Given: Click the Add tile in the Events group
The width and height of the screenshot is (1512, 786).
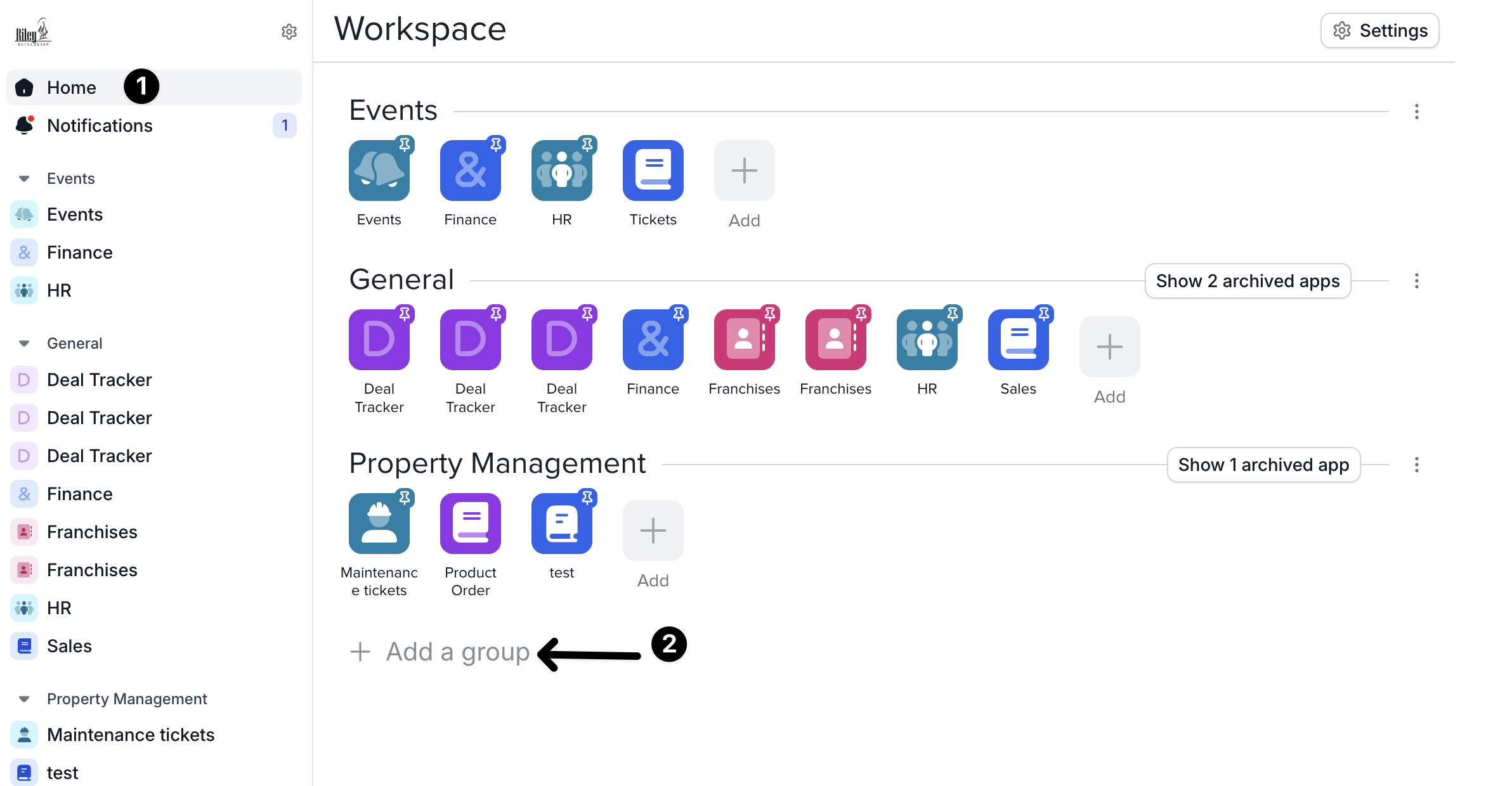Looking at the screenshot, I should point(744,171).
